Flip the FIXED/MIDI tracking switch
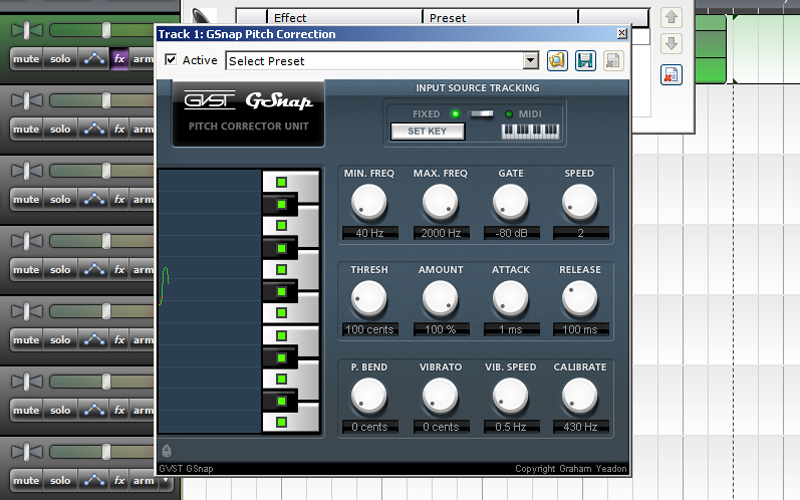Image resolution: width=800 pixels, height=500 pixels. click(481, 113)
